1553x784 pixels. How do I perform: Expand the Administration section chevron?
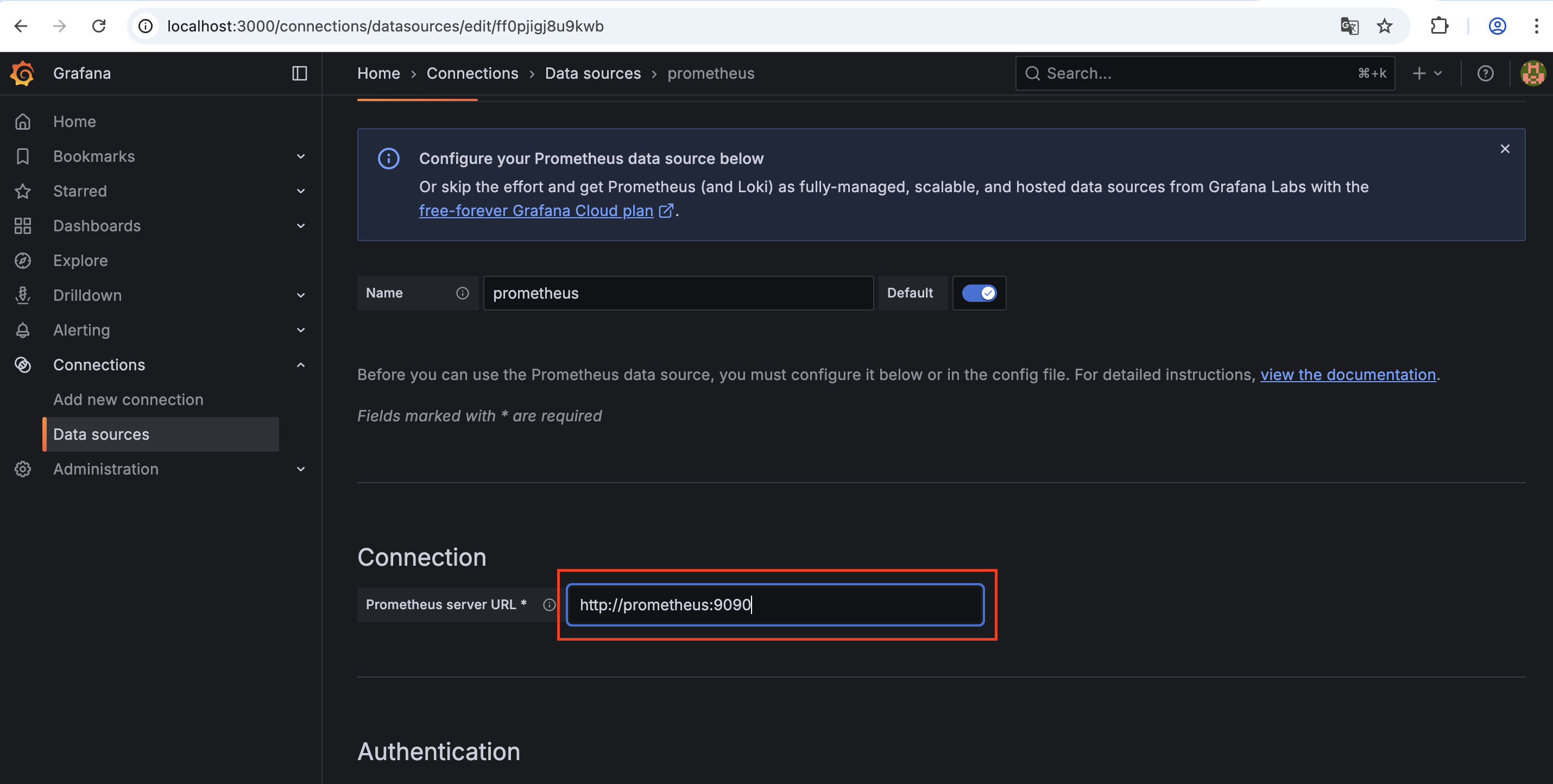(301, 469)
